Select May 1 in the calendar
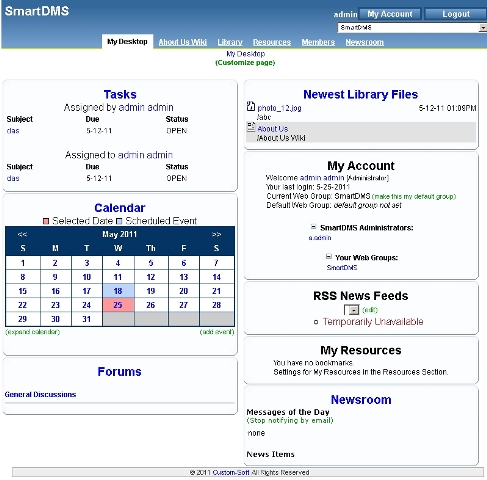The height and width of the screenshot is (480, 487). click(23, 263)
